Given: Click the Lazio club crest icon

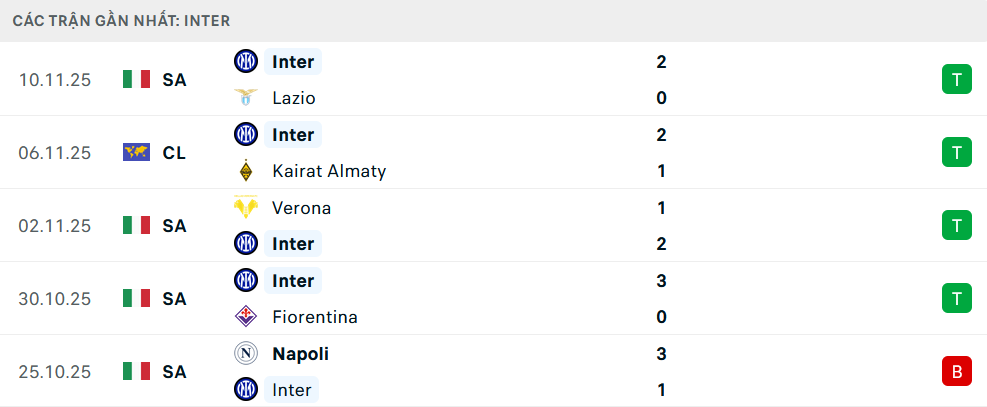Looking at the screenshot, I should [x=245, y=98].
